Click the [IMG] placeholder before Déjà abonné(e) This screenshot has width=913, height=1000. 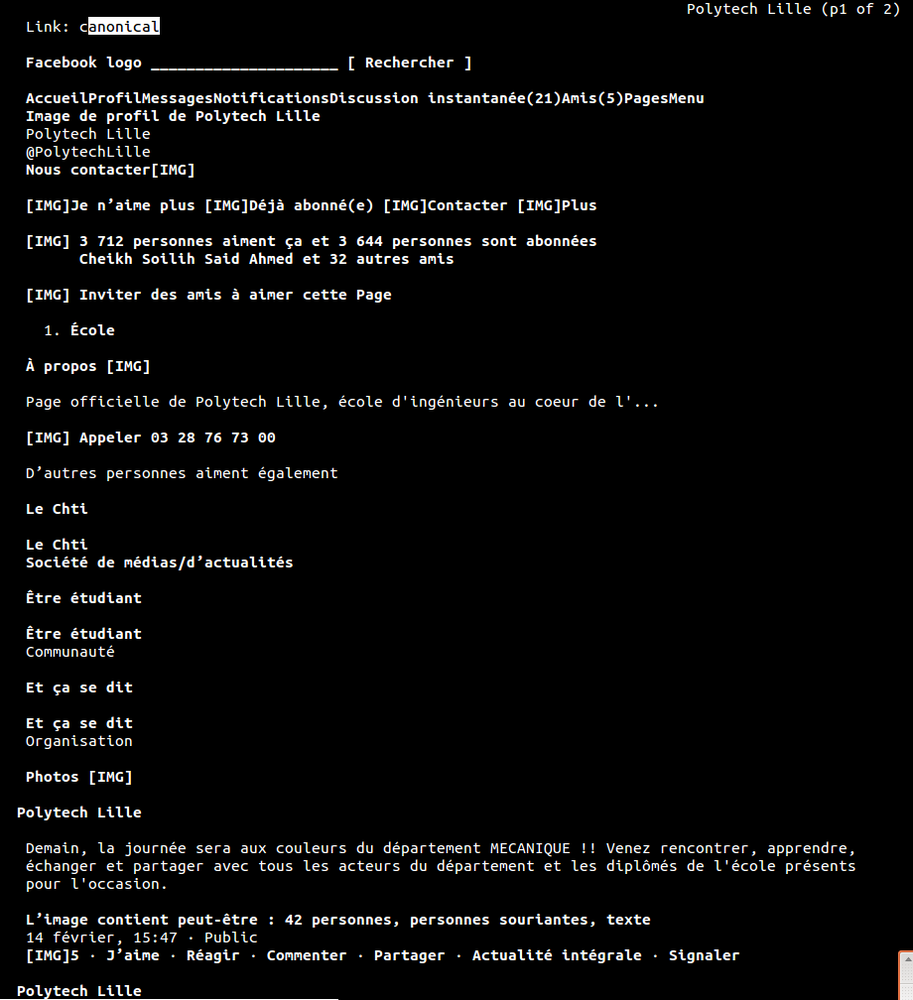(x=226, y=206)
